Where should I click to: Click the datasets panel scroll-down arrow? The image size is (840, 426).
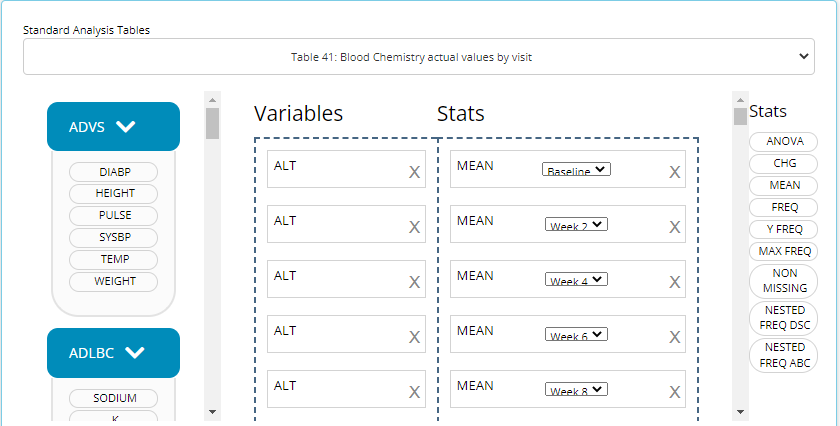(x=212, y=412)
